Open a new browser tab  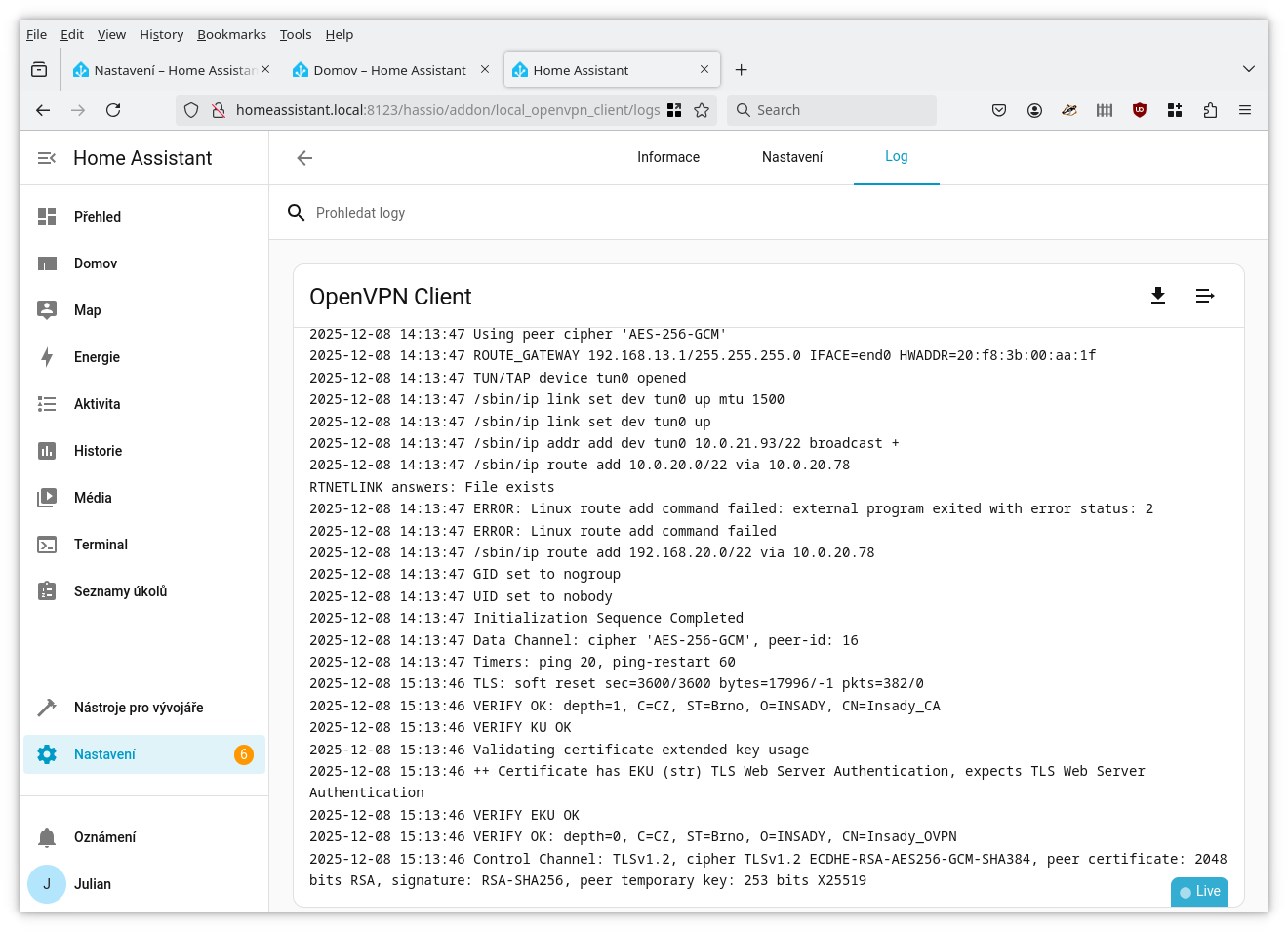coord(742,70)
